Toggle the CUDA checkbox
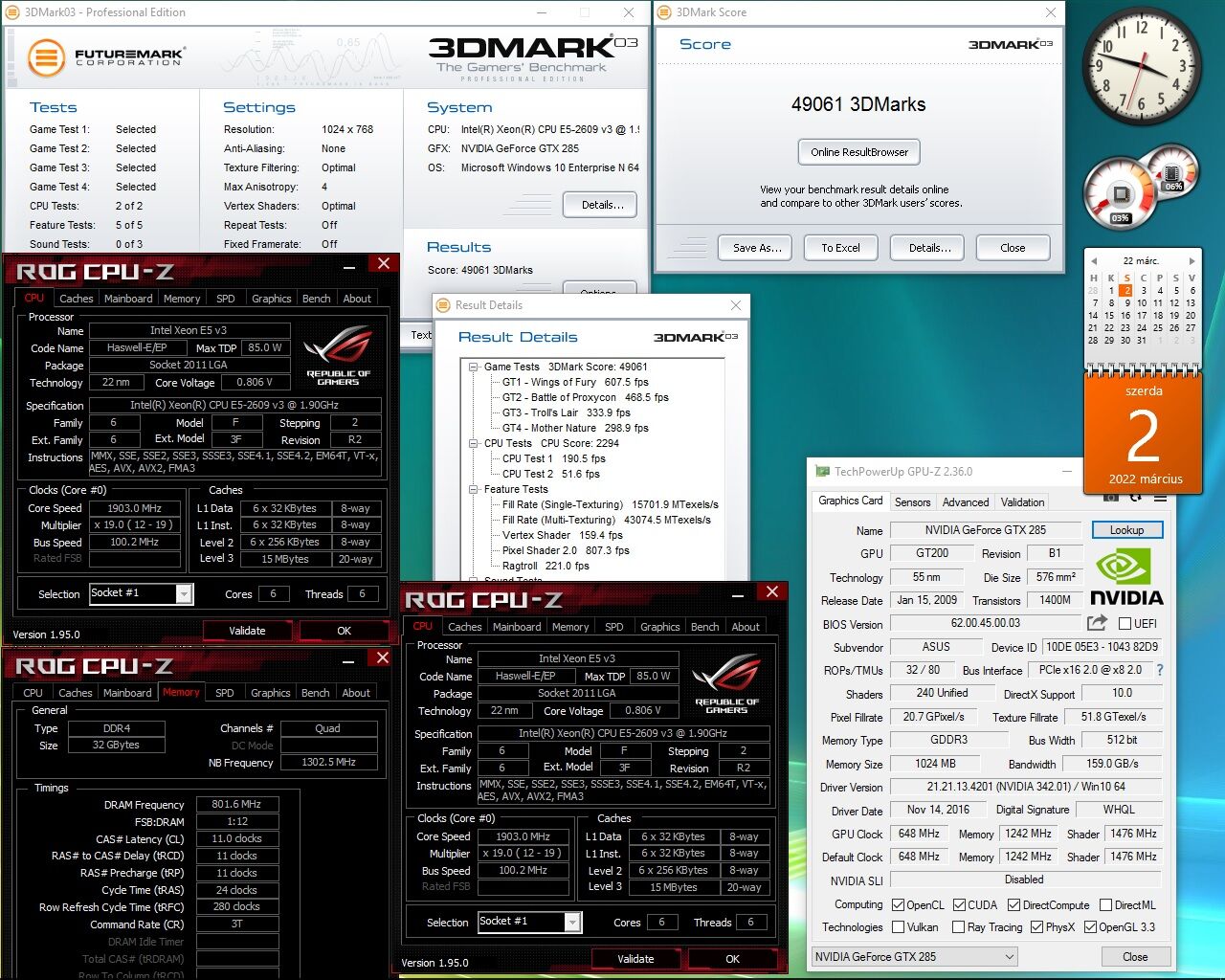 click(958, 904)
